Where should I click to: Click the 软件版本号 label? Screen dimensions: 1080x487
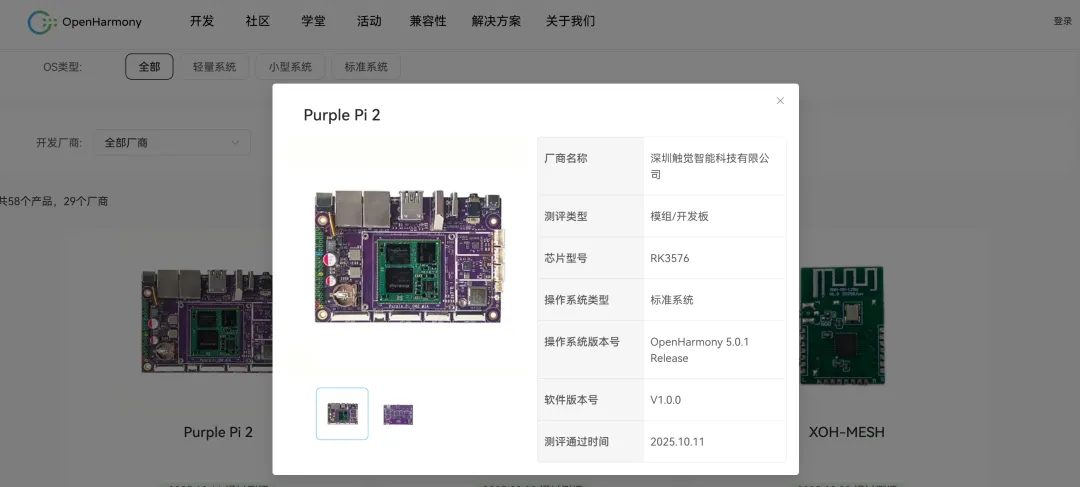click(x=571, y=400)
